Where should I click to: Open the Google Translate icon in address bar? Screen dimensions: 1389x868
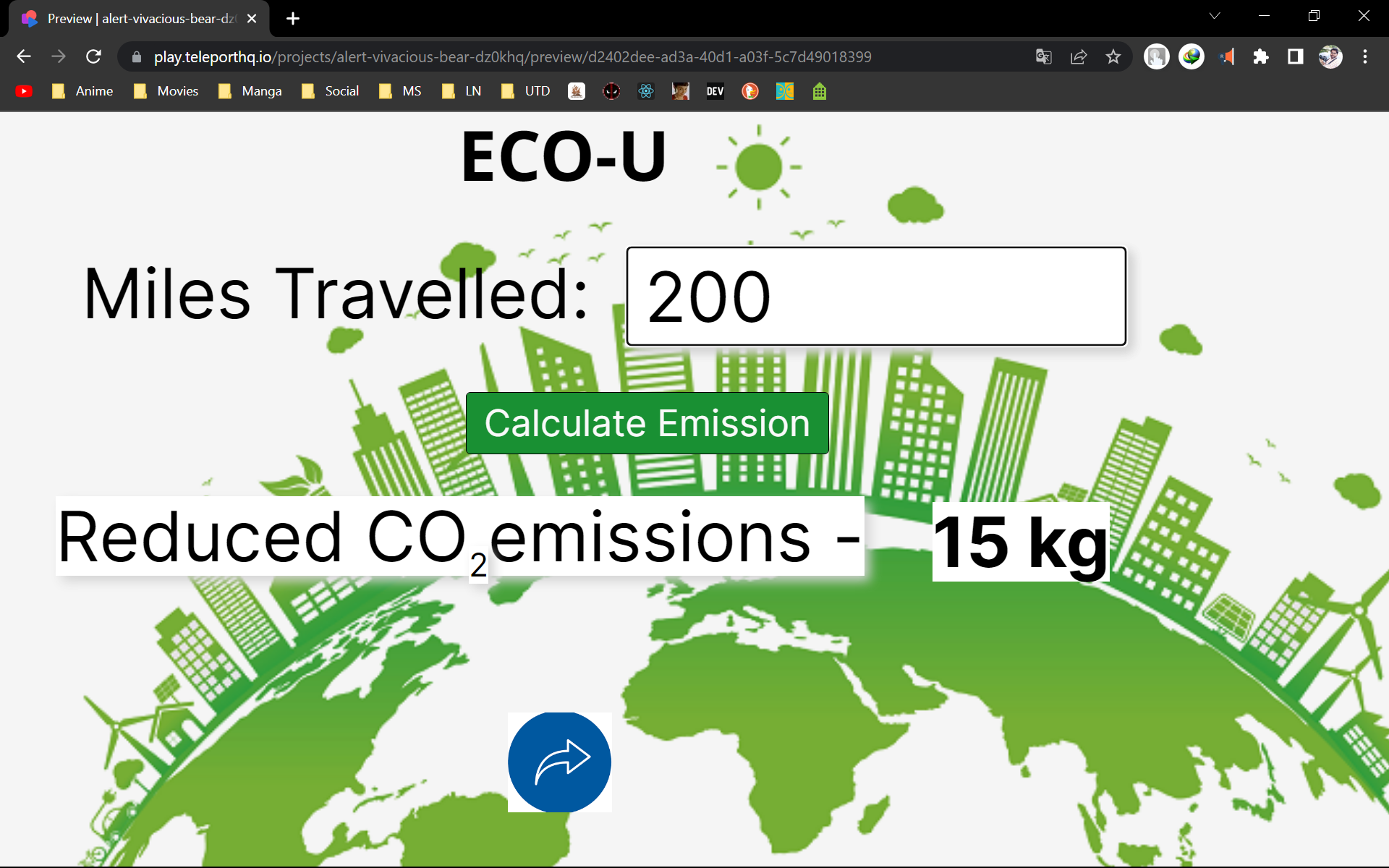[x=1043, y=56]
